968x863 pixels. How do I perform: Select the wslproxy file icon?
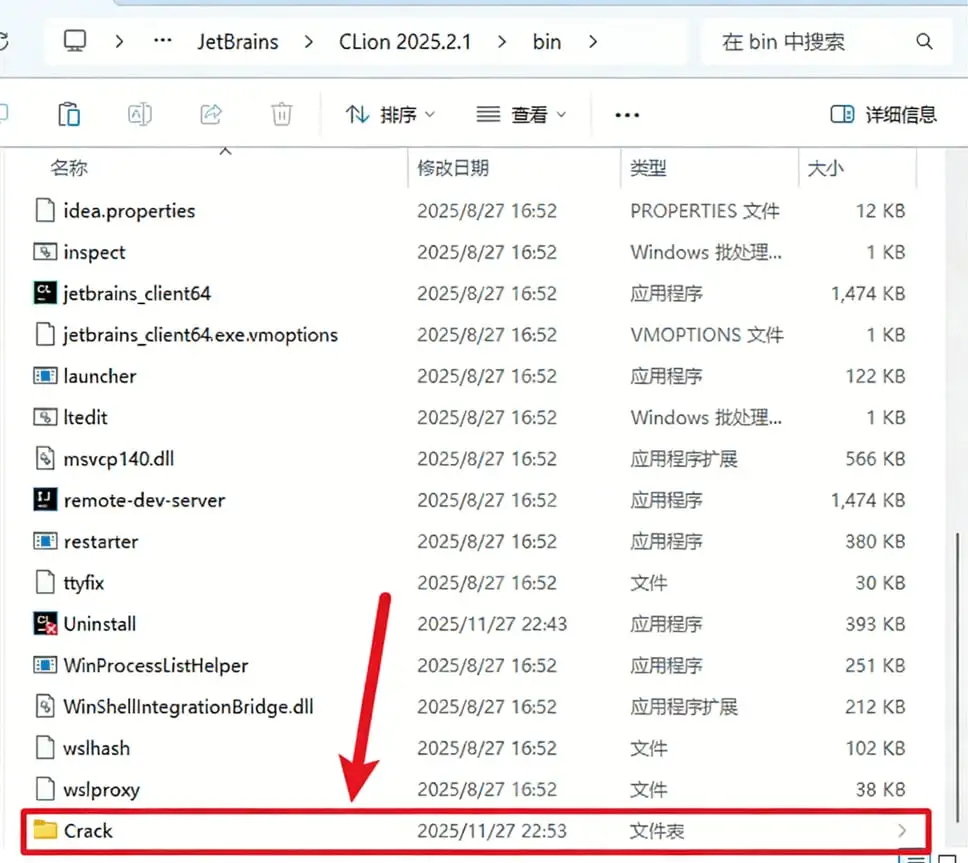coord(45,789)
